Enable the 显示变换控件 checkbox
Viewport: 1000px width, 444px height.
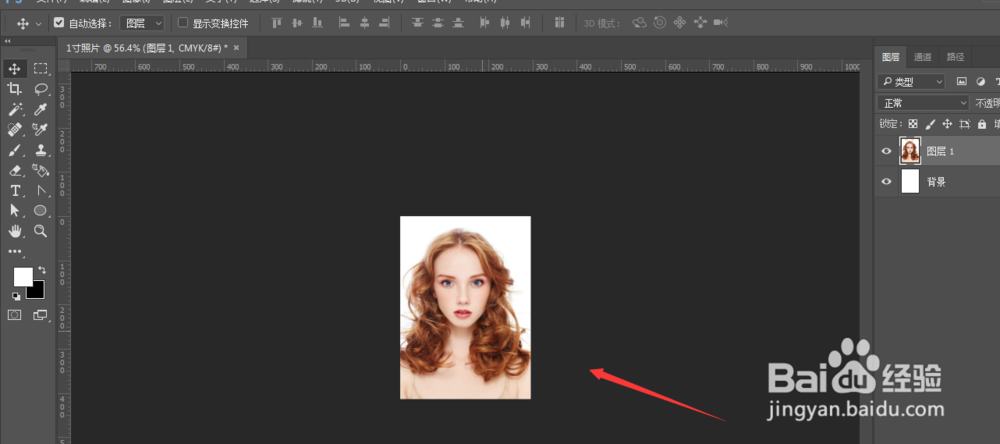pos(183,23)
